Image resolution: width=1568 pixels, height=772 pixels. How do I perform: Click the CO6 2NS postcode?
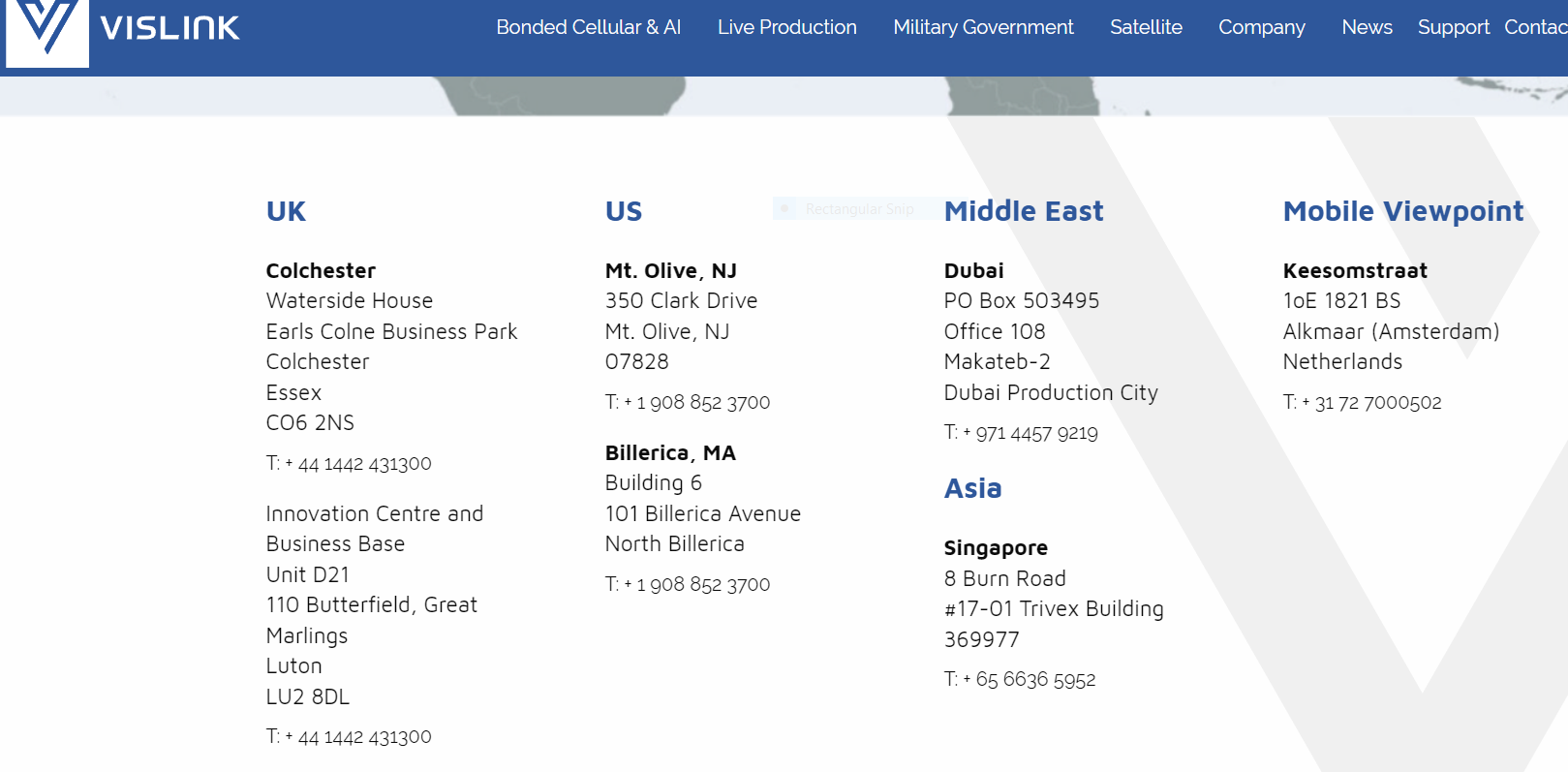(x=310, y=423)
